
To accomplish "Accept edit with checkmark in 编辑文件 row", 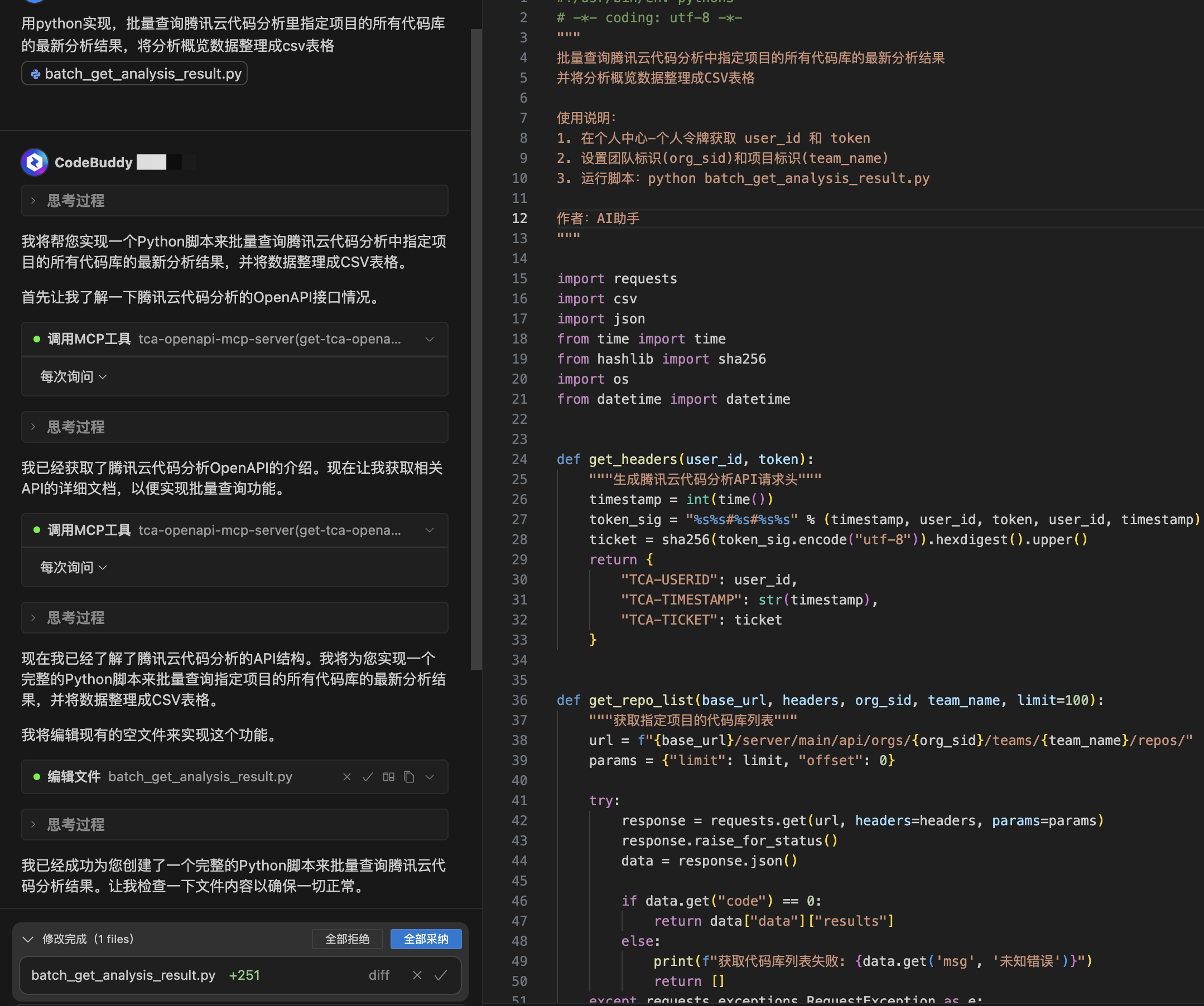I will tap(368, 777).
